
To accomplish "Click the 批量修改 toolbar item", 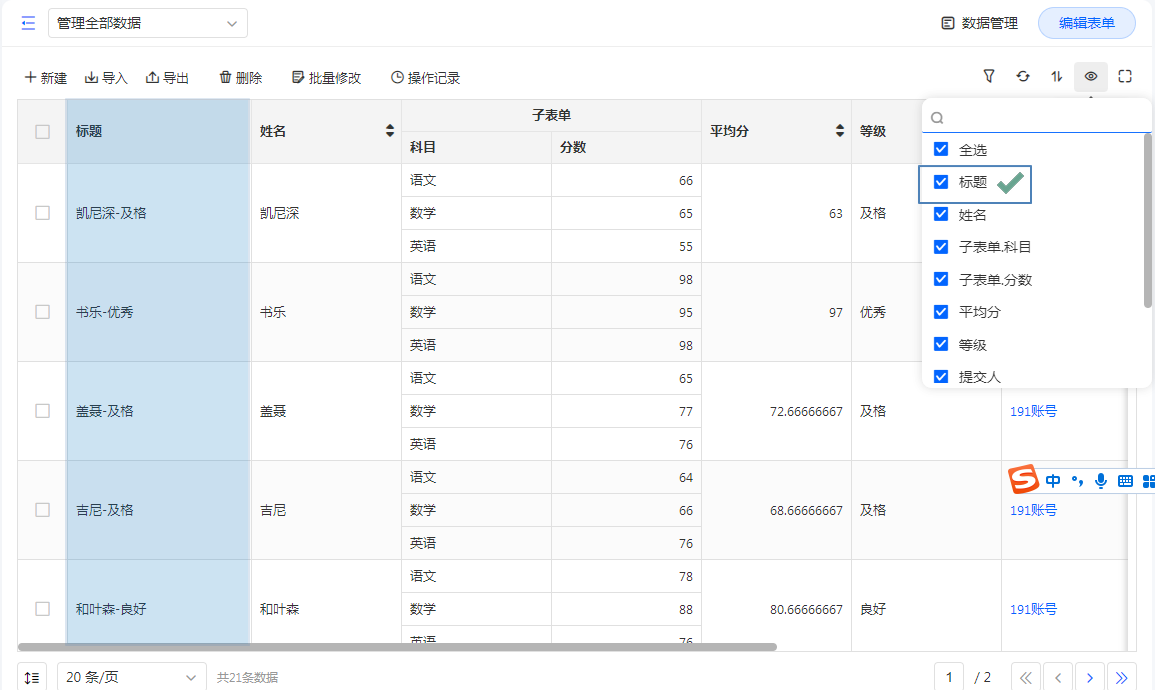I will (326, 78).
